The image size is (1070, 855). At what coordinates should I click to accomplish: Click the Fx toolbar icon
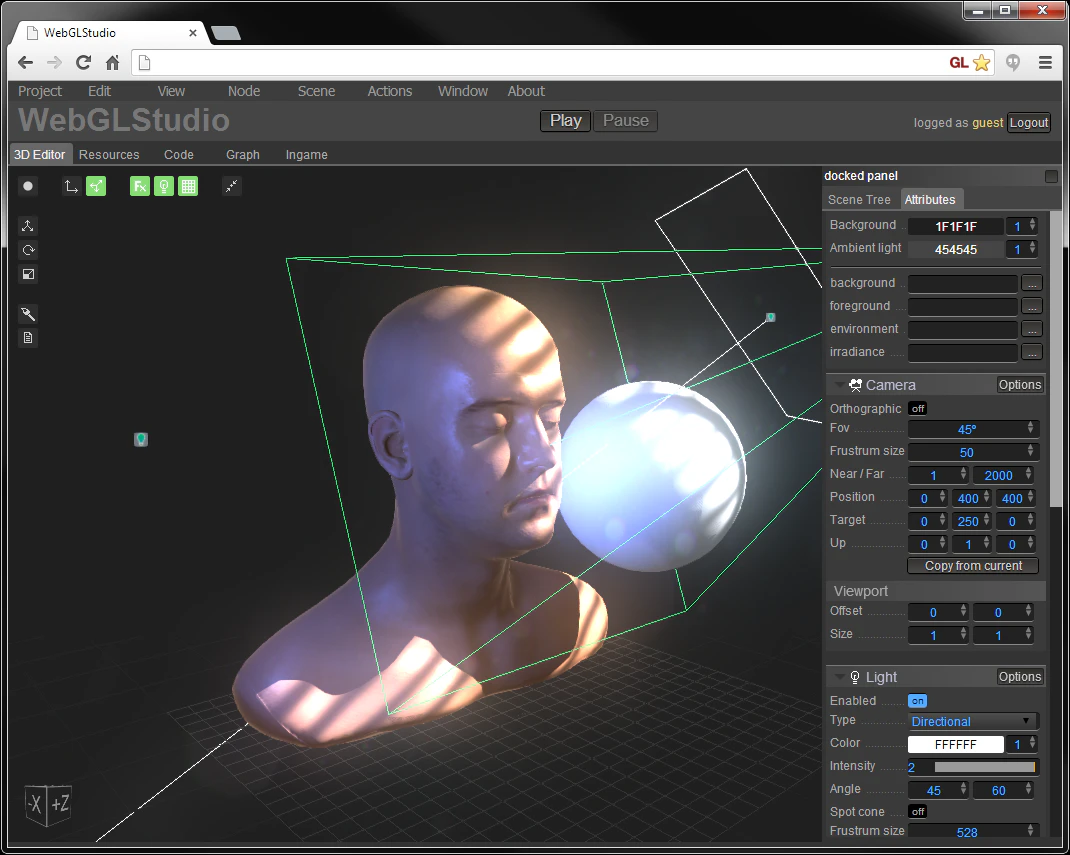pyautogui.click(x=140, y=186)
